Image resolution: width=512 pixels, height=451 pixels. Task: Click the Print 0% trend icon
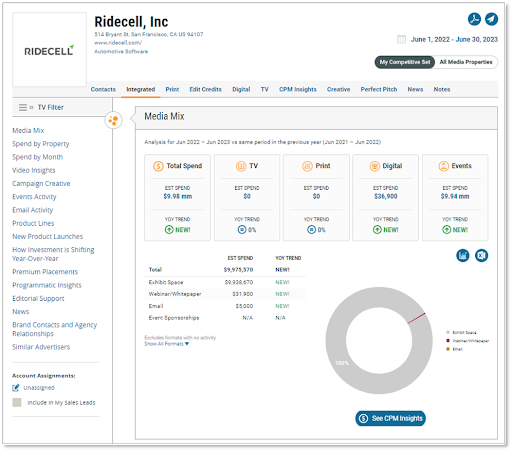click(x=311, y=230)
